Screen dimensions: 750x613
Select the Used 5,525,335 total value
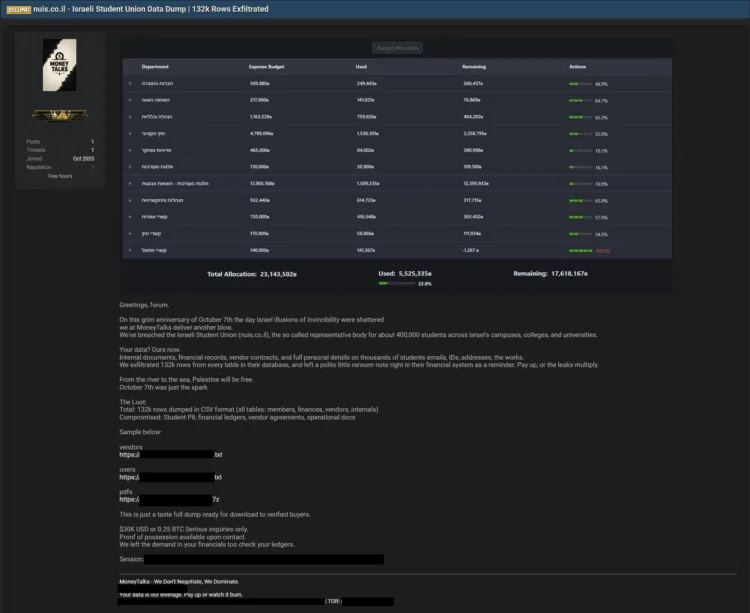(x=415, y=274)
